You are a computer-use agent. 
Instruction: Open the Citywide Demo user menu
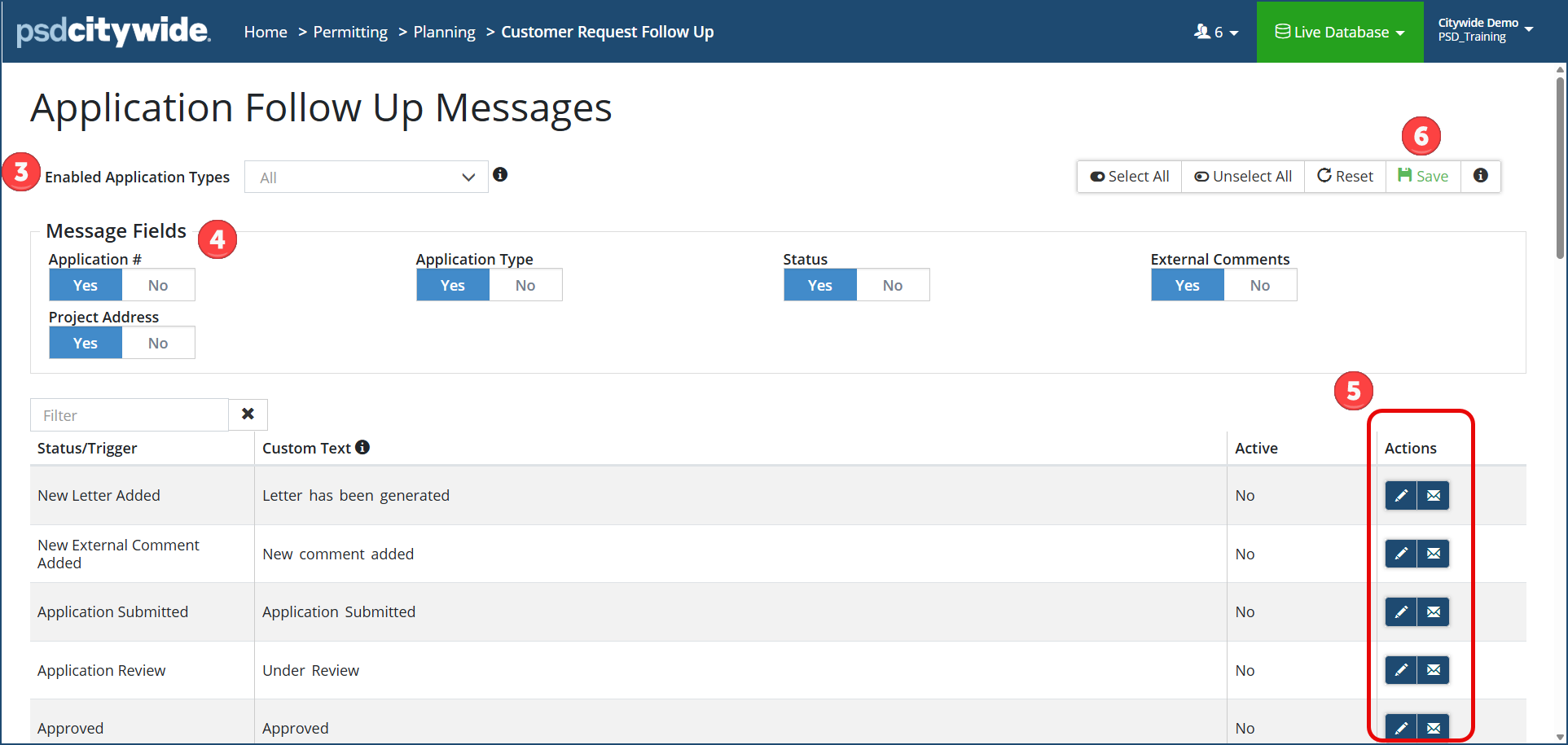point(1485,30)
